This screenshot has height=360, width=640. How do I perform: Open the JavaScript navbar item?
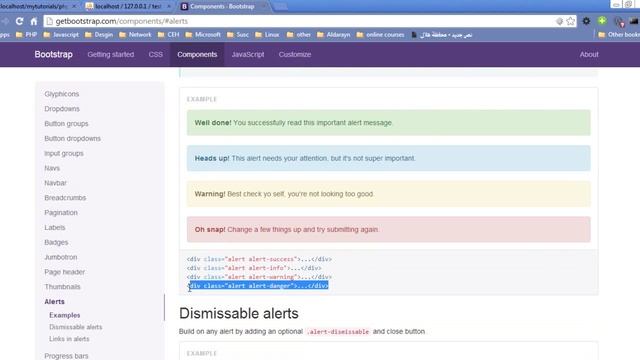[x=248, y=54]
